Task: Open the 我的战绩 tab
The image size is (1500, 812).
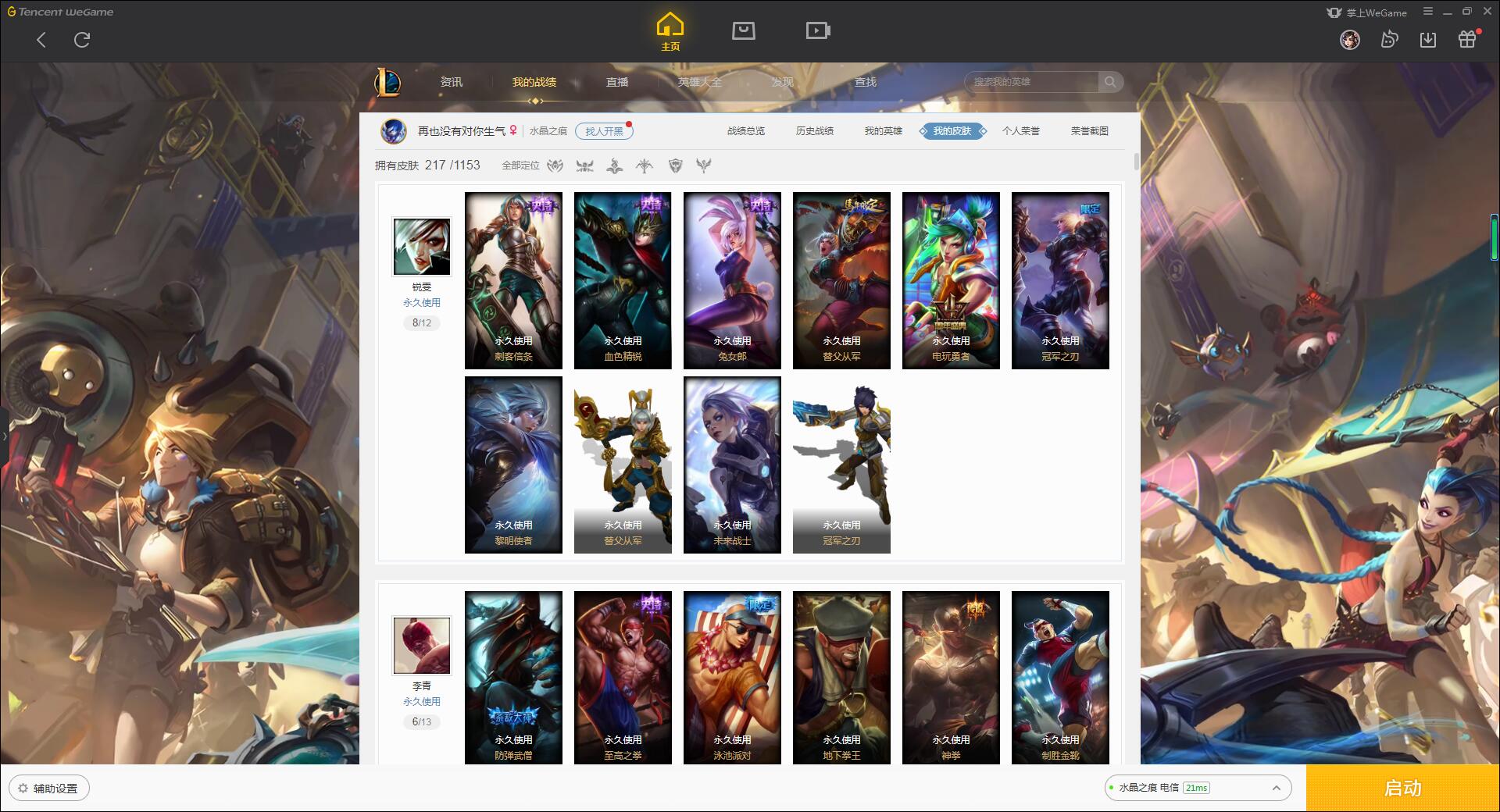Action: pos(534,82)
